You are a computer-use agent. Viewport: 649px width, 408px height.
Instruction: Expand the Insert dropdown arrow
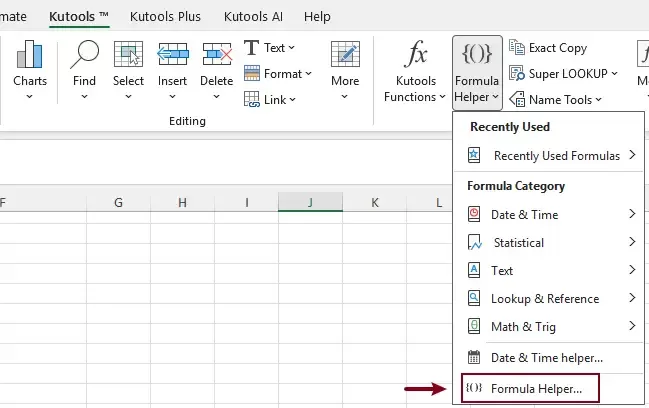[173, 97]
